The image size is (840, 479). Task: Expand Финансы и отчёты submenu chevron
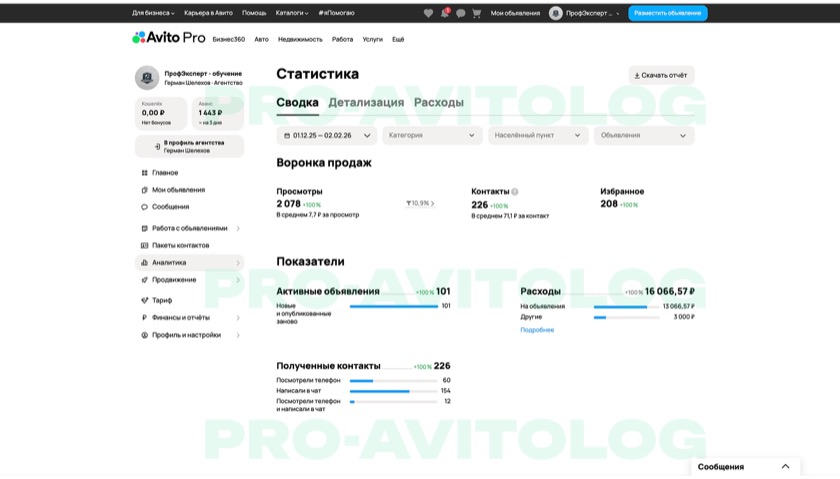pos(238,318)
